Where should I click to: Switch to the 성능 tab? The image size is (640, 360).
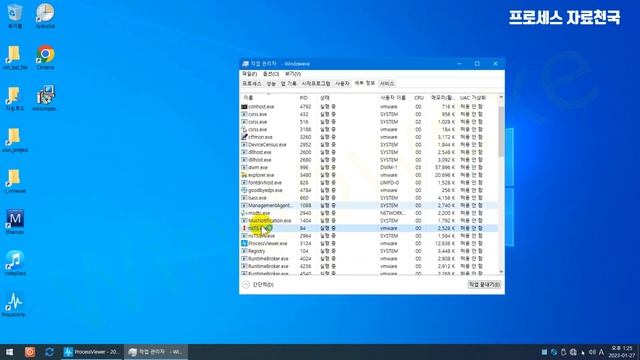271,83
